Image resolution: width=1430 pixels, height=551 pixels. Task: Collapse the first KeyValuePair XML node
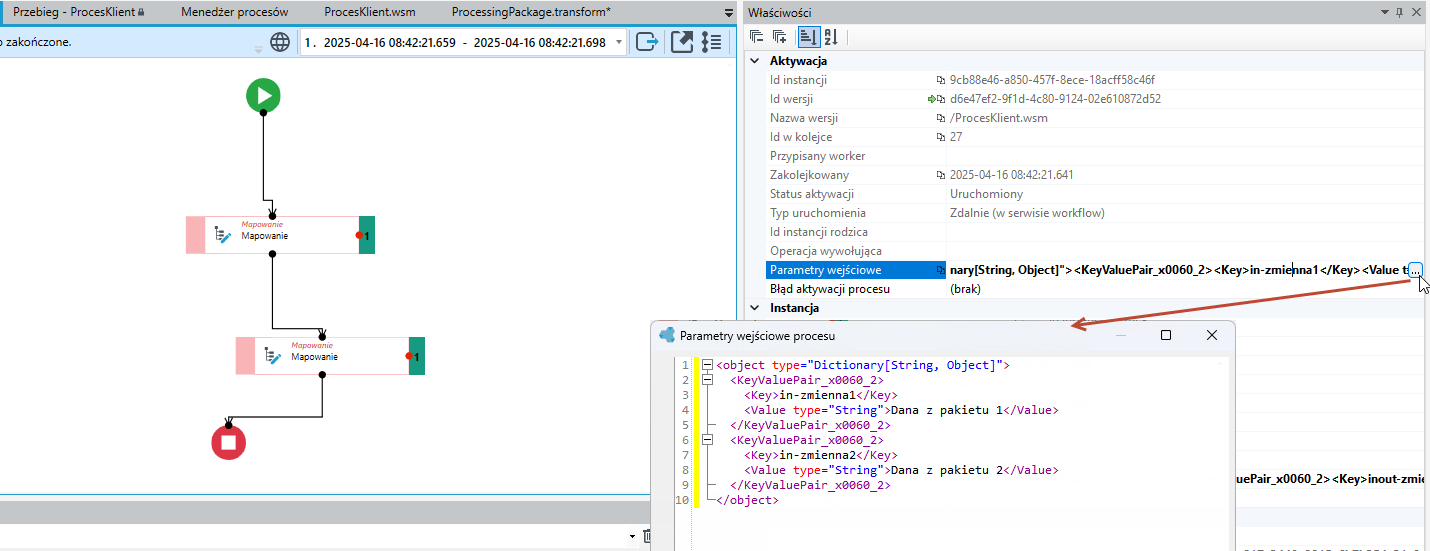[x=707, y=380]
